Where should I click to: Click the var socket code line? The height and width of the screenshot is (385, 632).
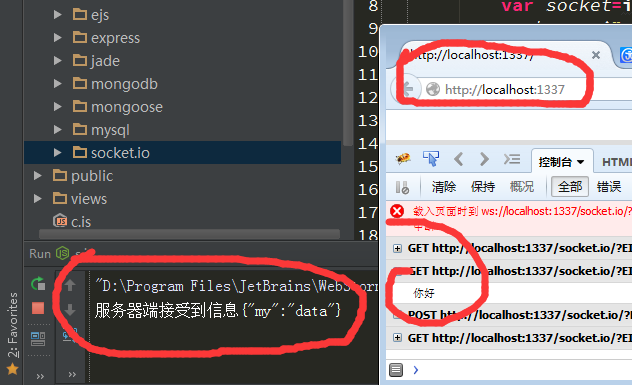coord(566,6)
